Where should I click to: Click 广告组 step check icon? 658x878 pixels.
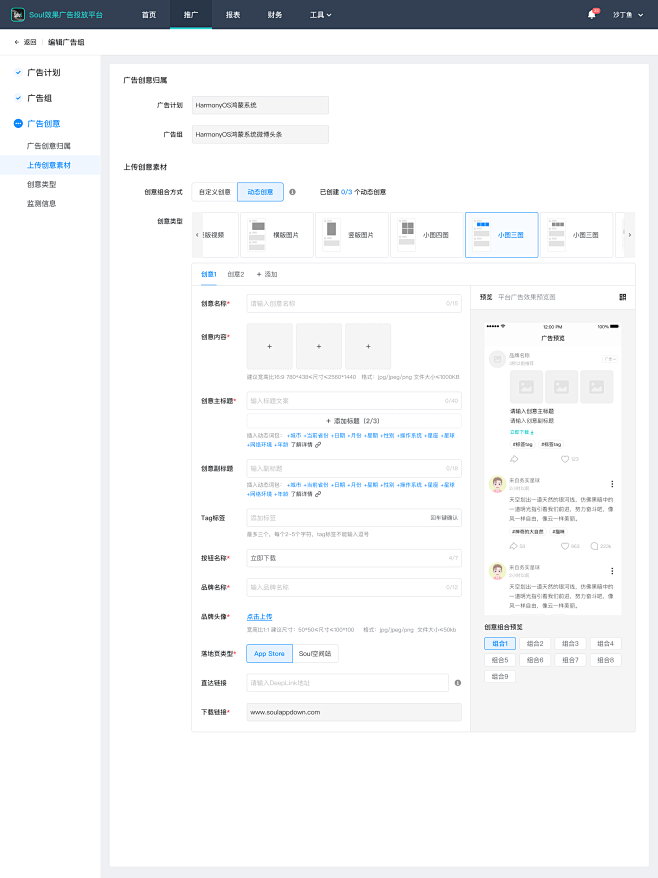tap(18, 98)
